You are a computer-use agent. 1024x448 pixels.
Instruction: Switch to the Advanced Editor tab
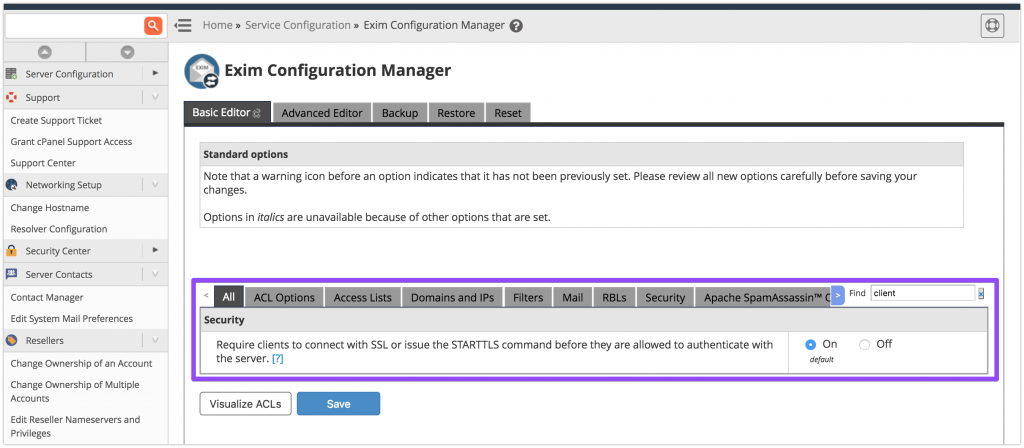point(321,113)
